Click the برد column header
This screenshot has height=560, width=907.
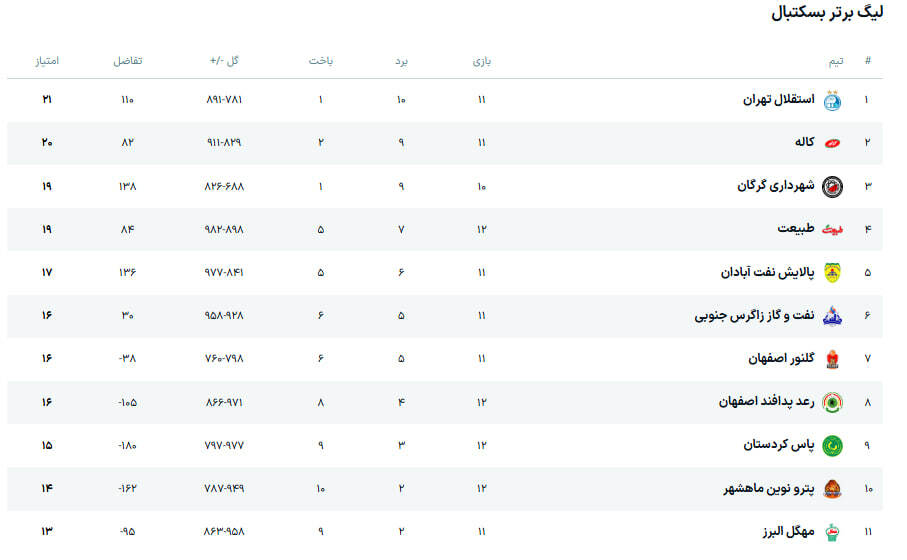(x=401, y=61)
